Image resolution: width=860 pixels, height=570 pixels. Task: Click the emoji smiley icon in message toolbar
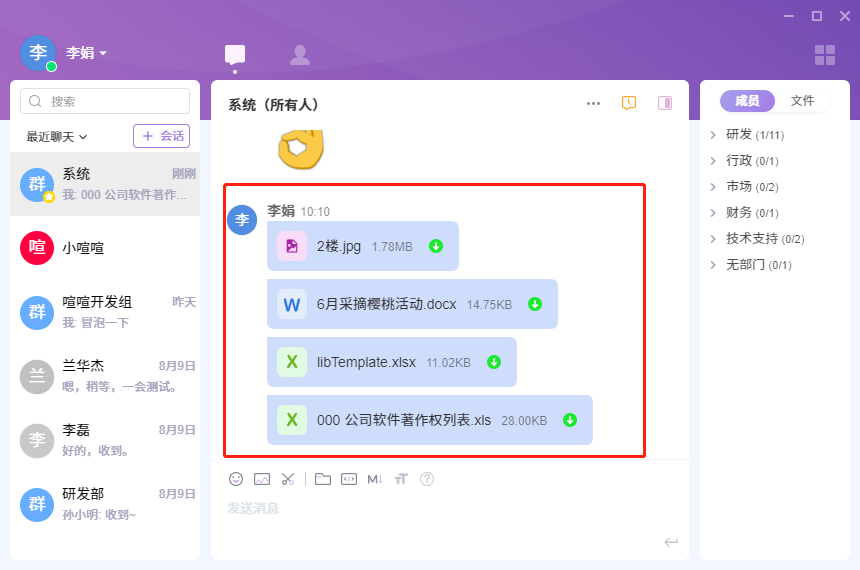click(x=236, y=479)
